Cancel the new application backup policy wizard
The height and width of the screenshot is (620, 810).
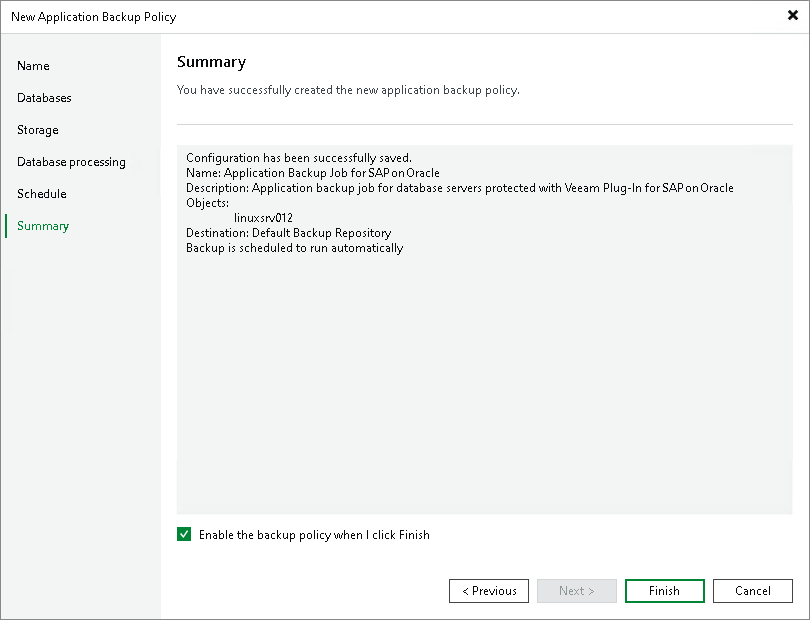(752, 590)
